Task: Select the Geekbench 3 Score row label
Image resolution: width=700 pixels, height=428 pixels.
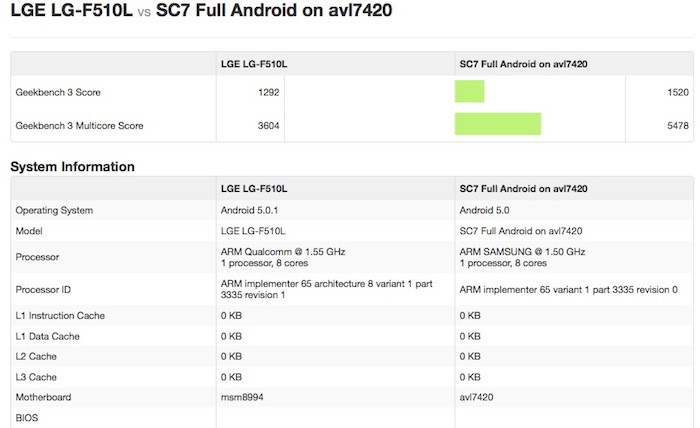Action: [58, 92]
